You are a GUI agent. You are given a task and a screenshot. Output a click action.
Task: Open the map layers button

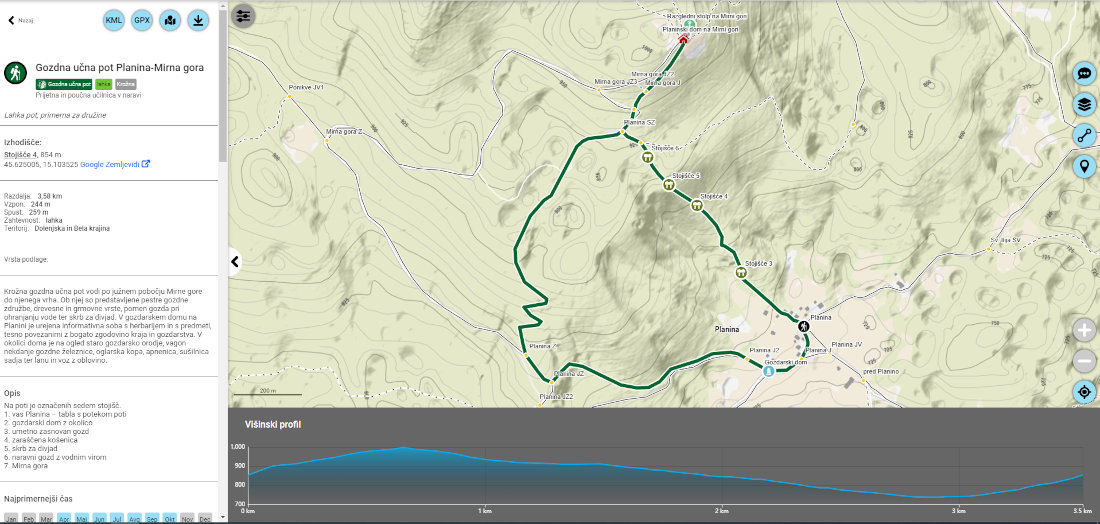[1085, 104]
